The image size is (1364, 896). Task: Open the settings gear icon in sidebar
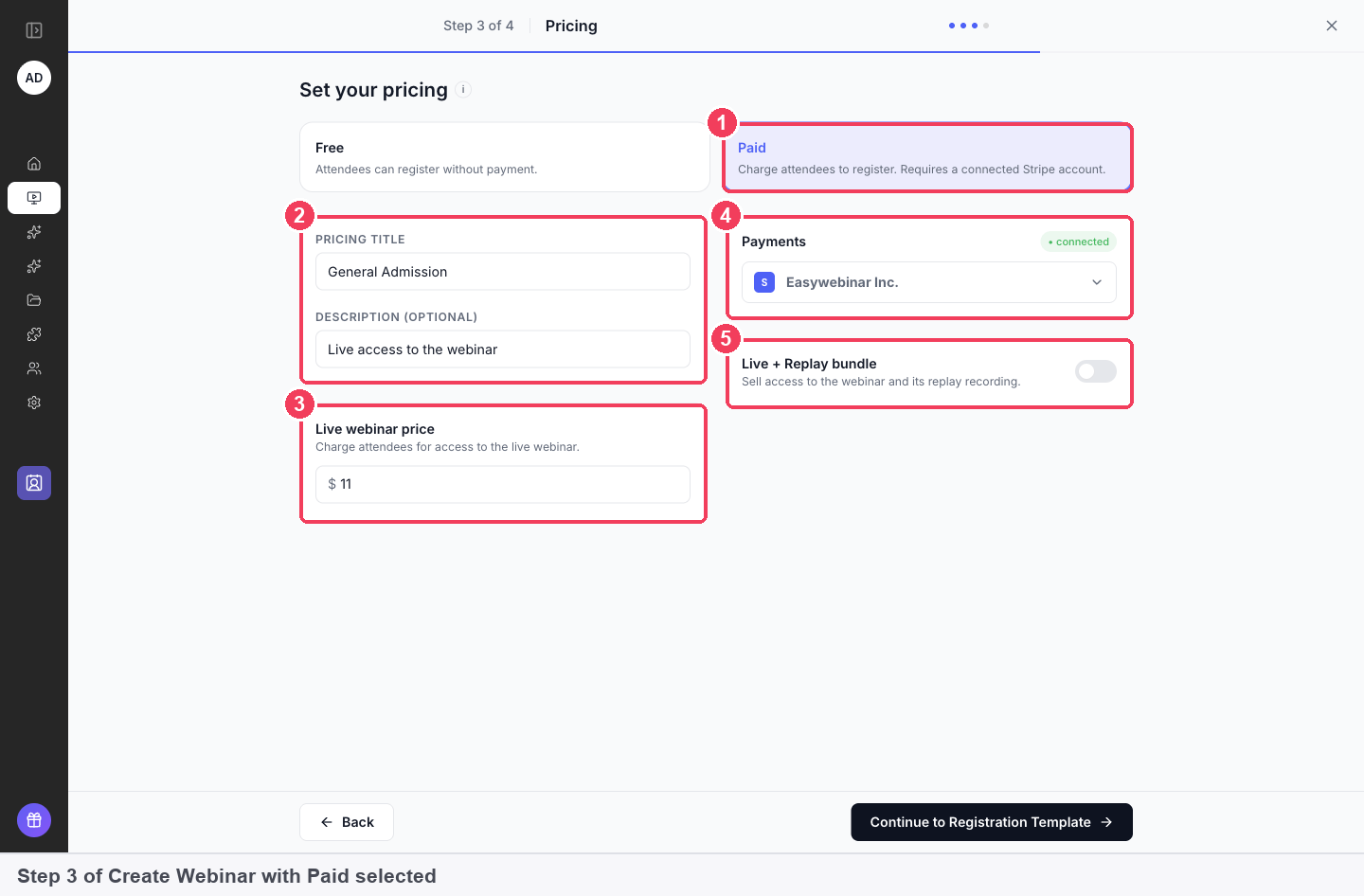coord(34,403)
